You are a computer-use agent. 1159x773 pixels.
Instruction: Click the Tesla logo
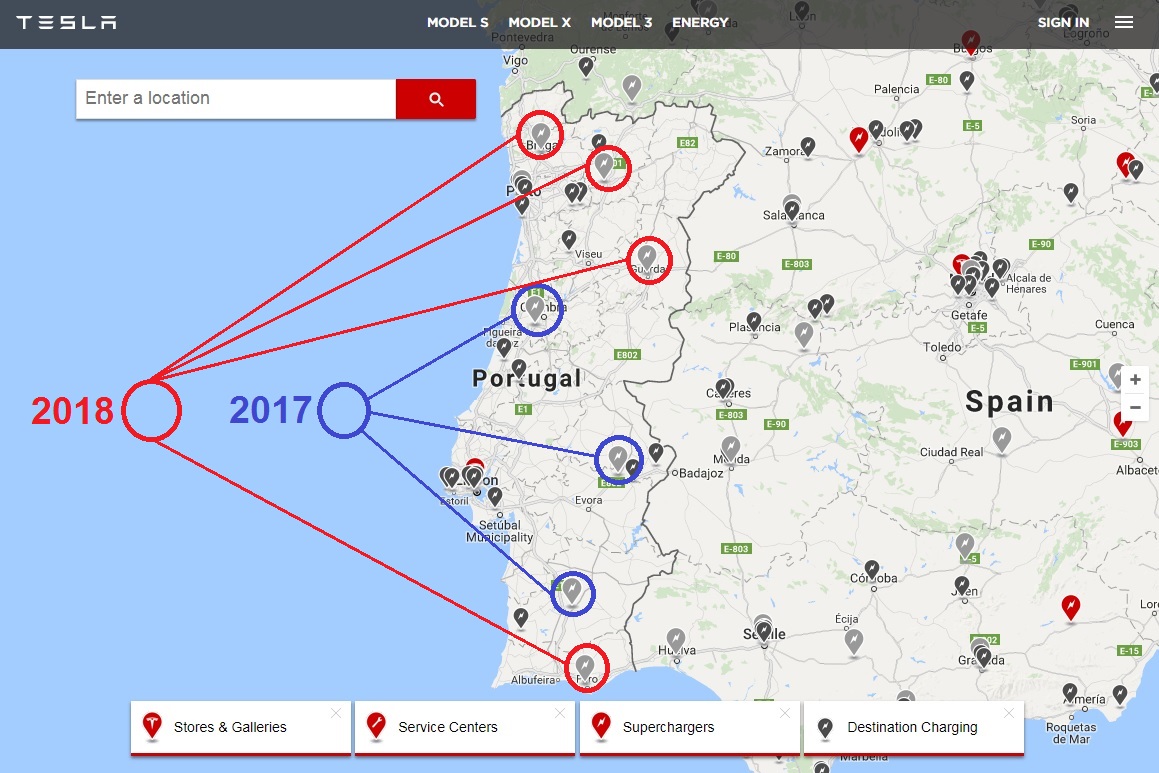[66, 22]
